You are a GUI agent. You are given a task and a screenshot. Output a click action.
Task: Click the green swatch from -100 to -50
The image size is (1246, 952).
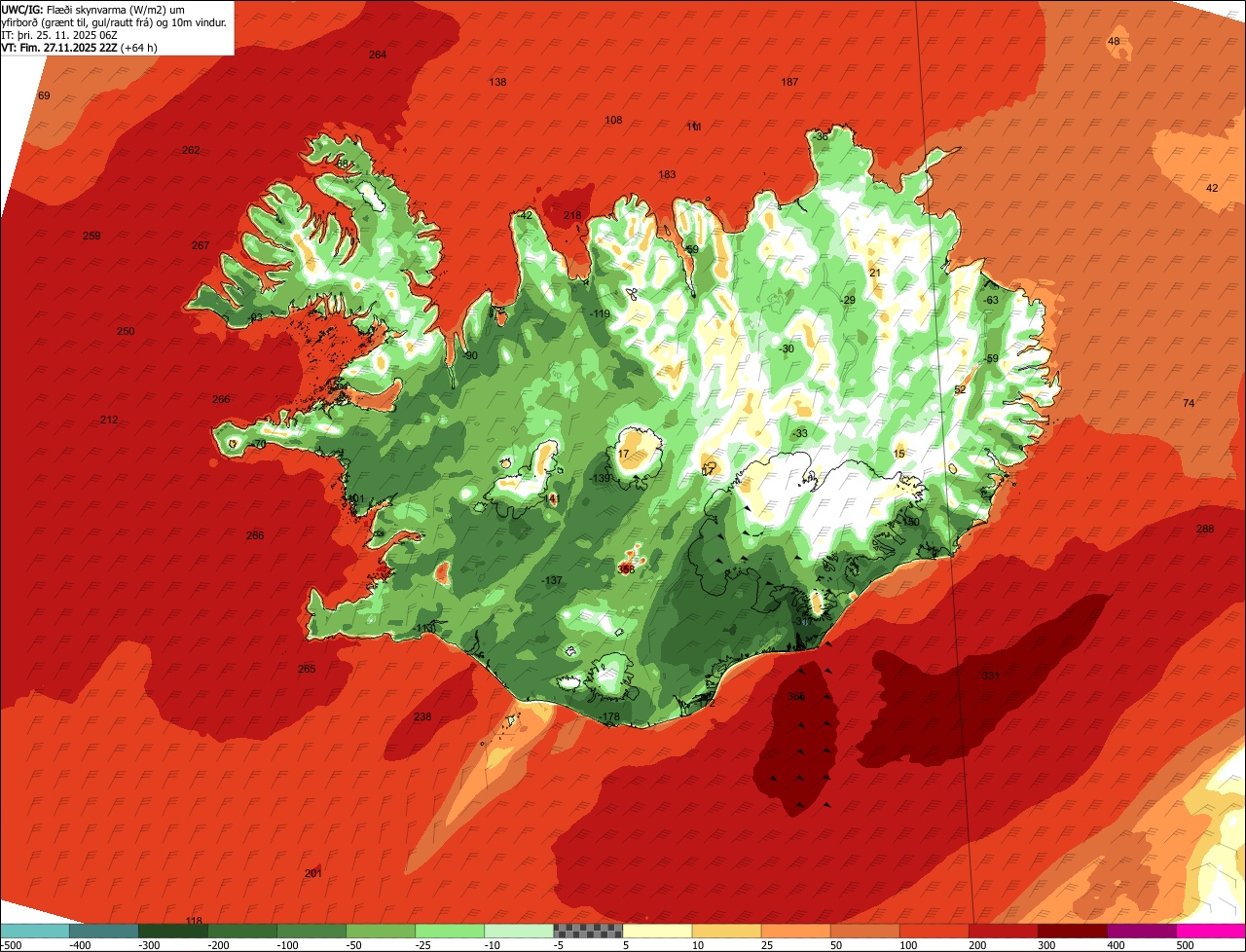[311, 931]
